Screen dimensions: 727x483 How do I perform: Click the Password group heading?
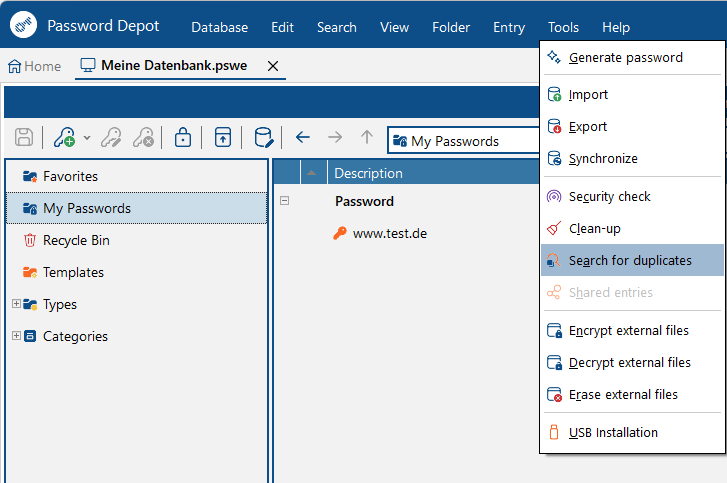[364, 201]
